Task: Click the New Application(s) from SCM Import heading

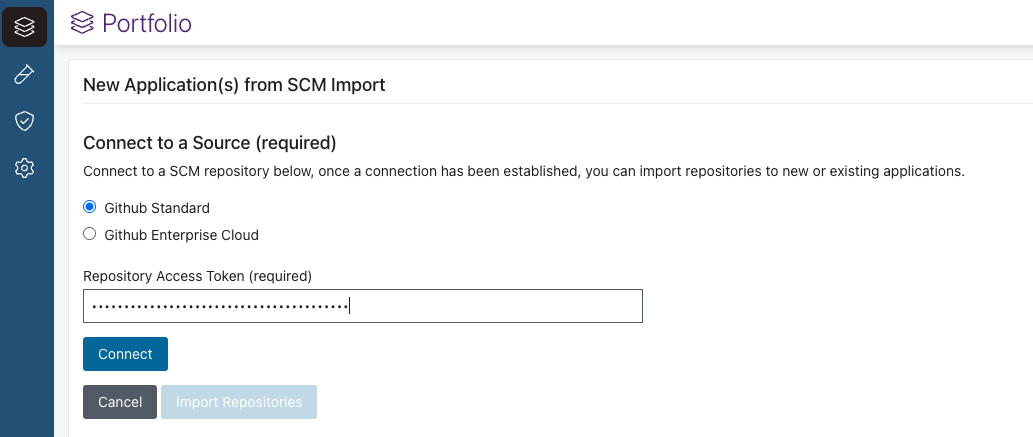Action: point(234,85)
